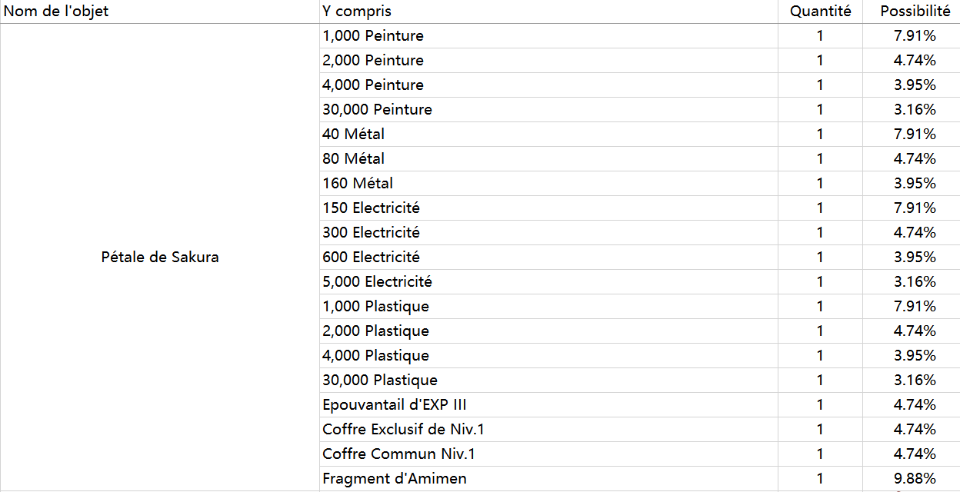Select the '40 Métal' cell
Image resolution: width=960 pixels, height=492 pixels.
(549, 134)
